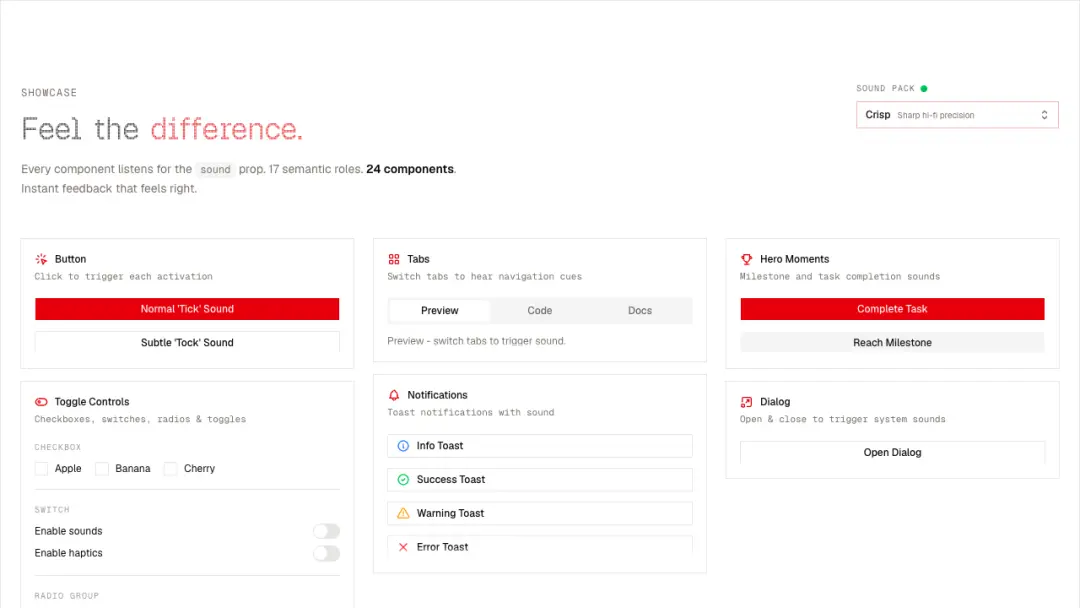Viewport: 1080px width, 608px height.
Task: Click the Dialog card icon
Action: pyautogui.click(x=747, y=401)
